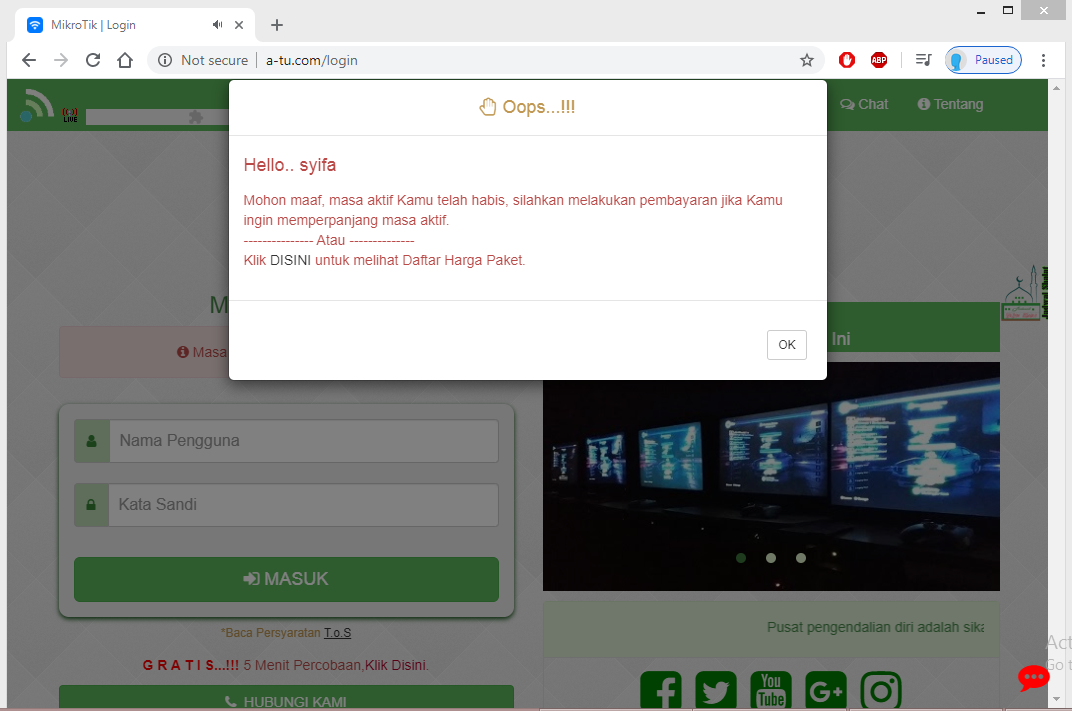Open the media controls panel in toolbar
The height and width of the screenshot is (711, 1072).
point(922,60)
